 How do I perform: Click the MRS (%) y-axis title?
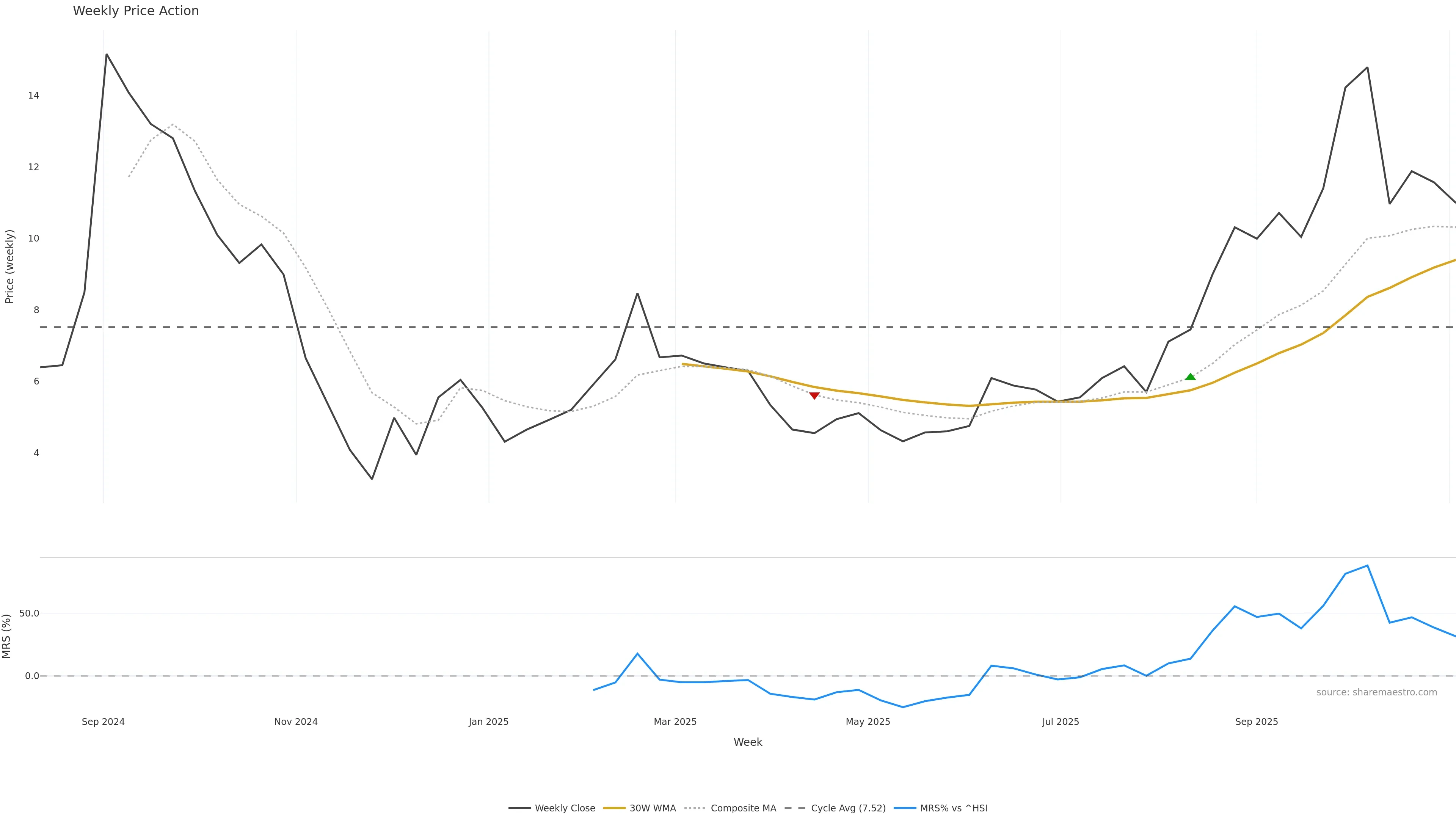(7, 636)
